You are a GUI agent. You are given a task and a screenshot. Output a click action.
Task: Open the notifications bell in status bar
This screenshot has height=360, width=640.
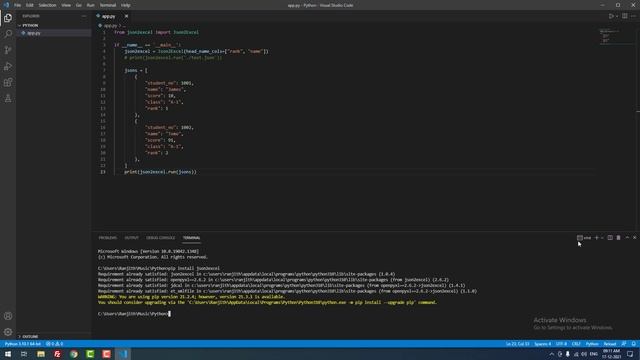[x=633, y=344]
